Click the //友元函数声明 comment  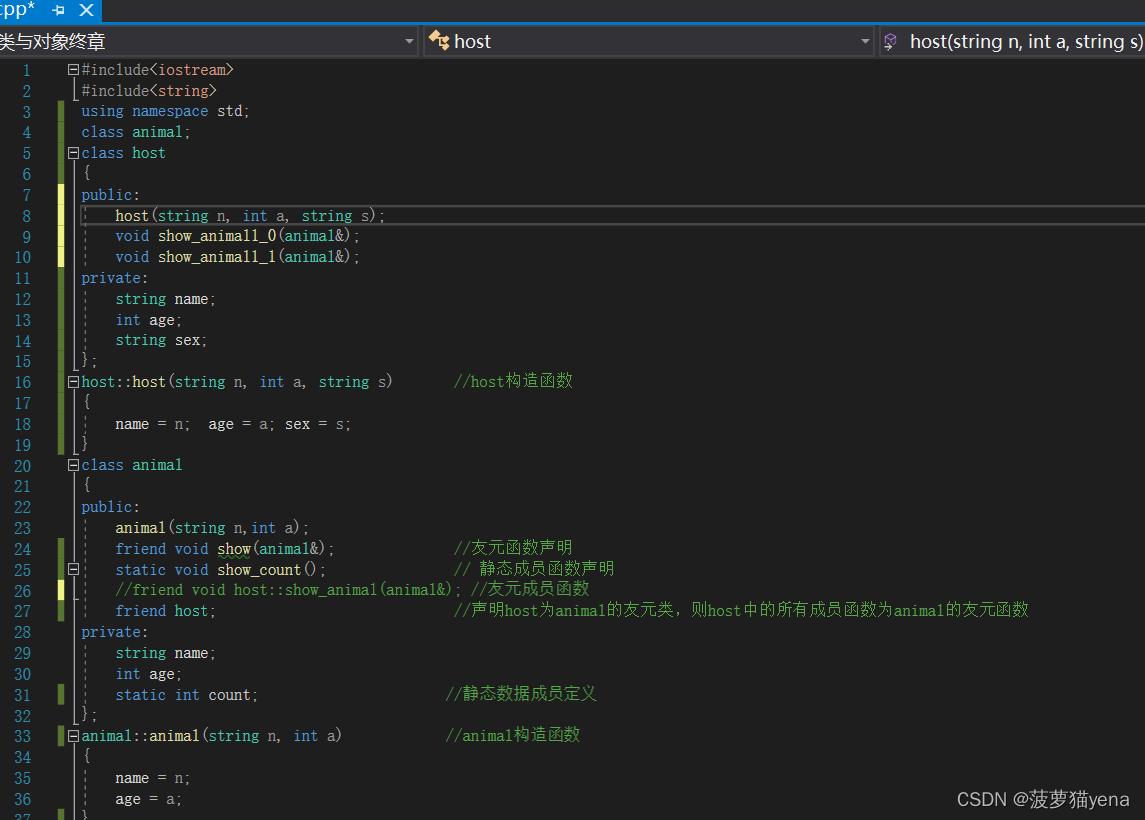(x=513, y=548)
